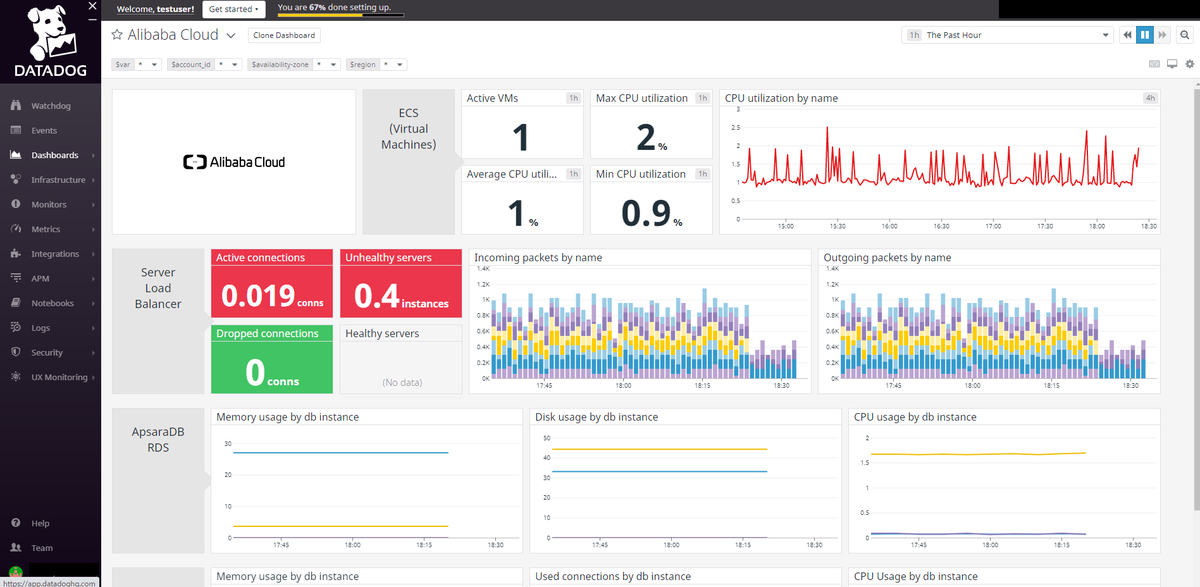Open the Monitors menu
The width and height of the screenshot is (1200, 587).
(49, 204)
